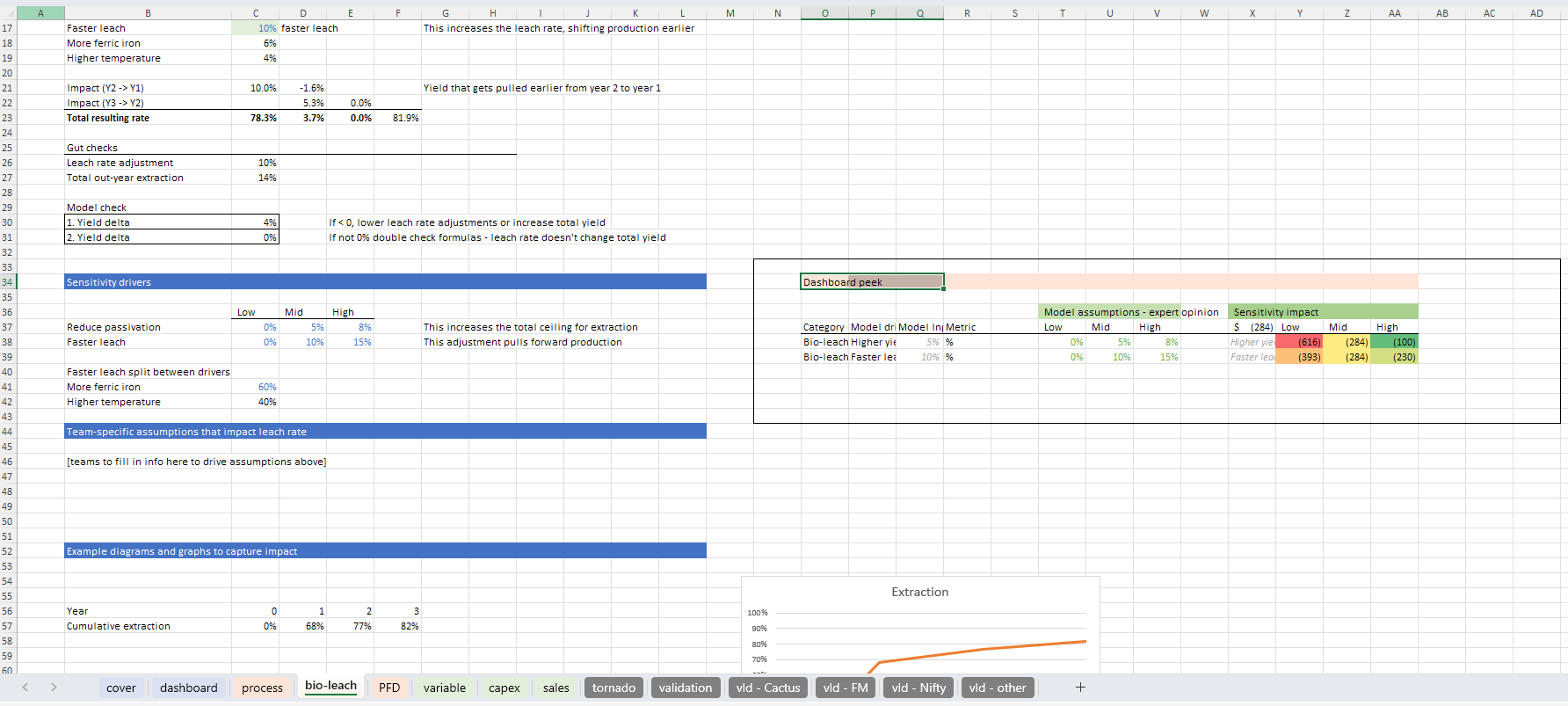Select Total resulting rate 78.3% cell
The width and height of the screenshot is (1568, 706).
coord(256,118)
